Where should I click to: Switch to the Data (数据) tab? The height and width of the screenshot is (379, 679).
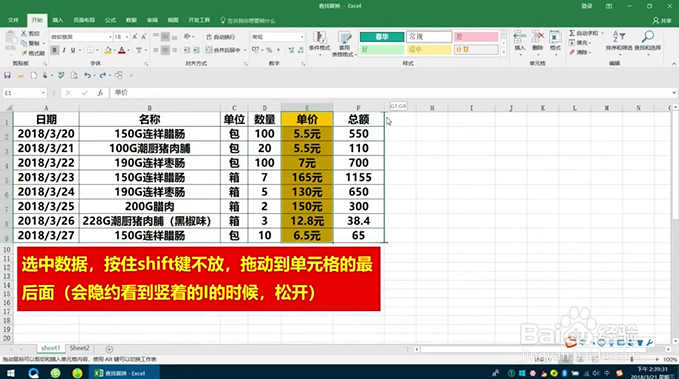pos(131,20)
